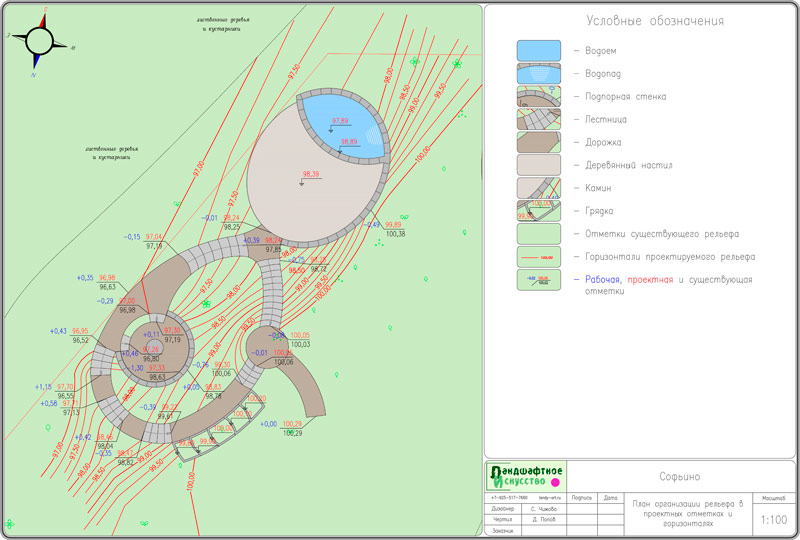
Task: Click the 98,04 existing elevation mark
Action: click(x=105, y=446)
